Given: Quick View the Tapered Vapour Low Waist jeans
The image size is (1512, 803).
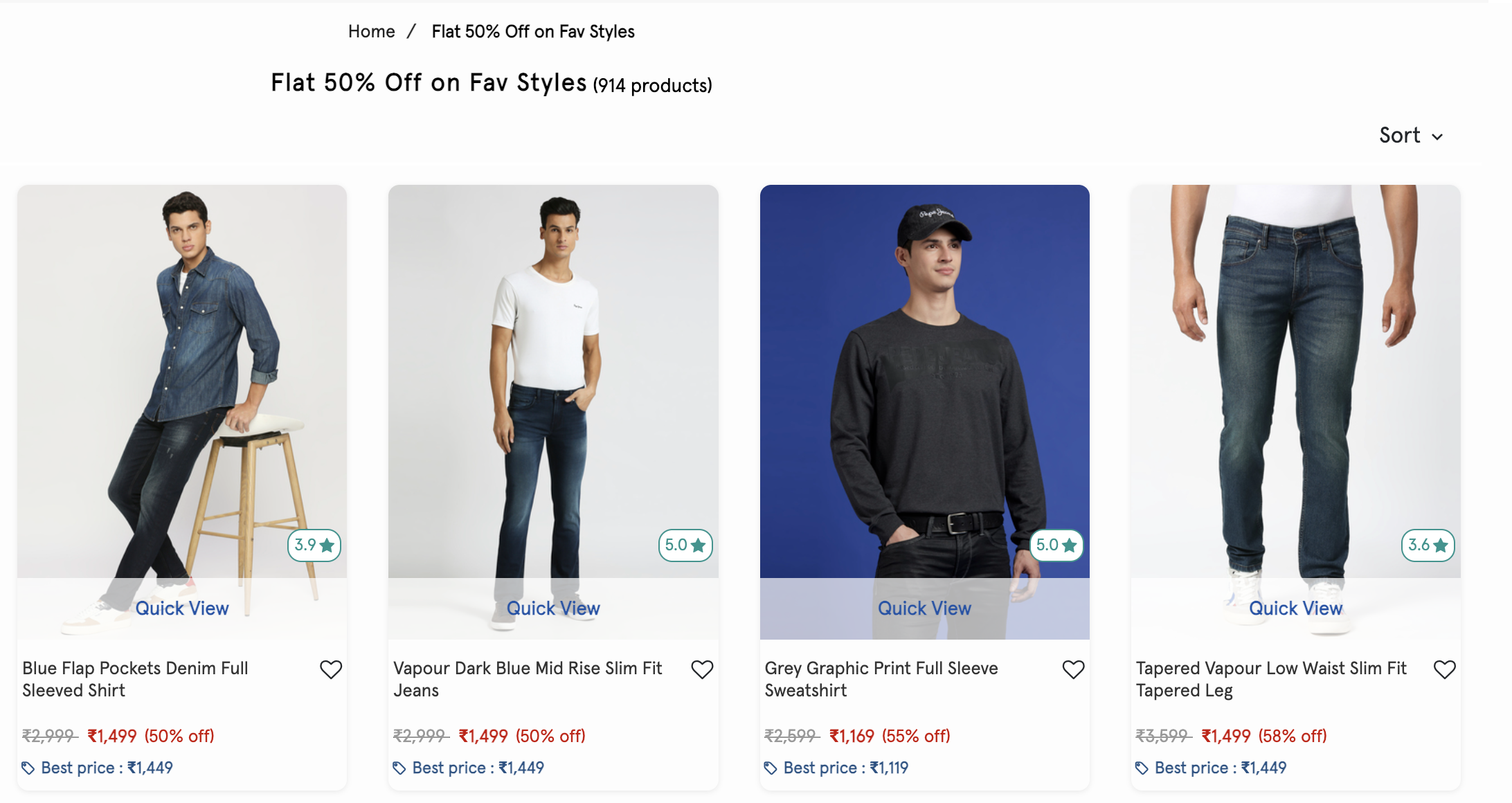Looking at the screenshot, I should pyautogui.click(x=1295, y=608).
